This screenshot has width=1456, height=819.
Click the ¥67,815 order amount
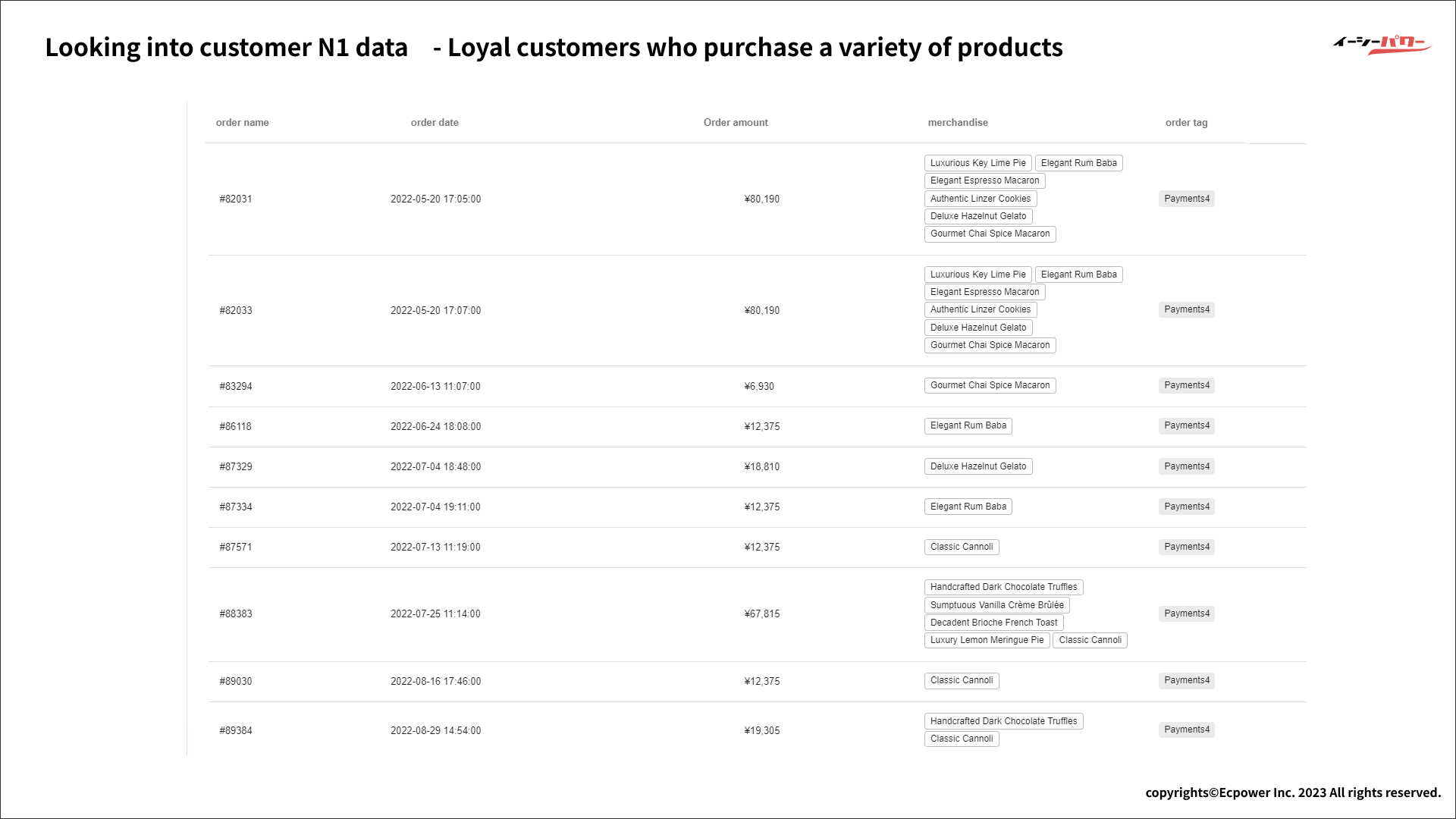click(762, 614)
